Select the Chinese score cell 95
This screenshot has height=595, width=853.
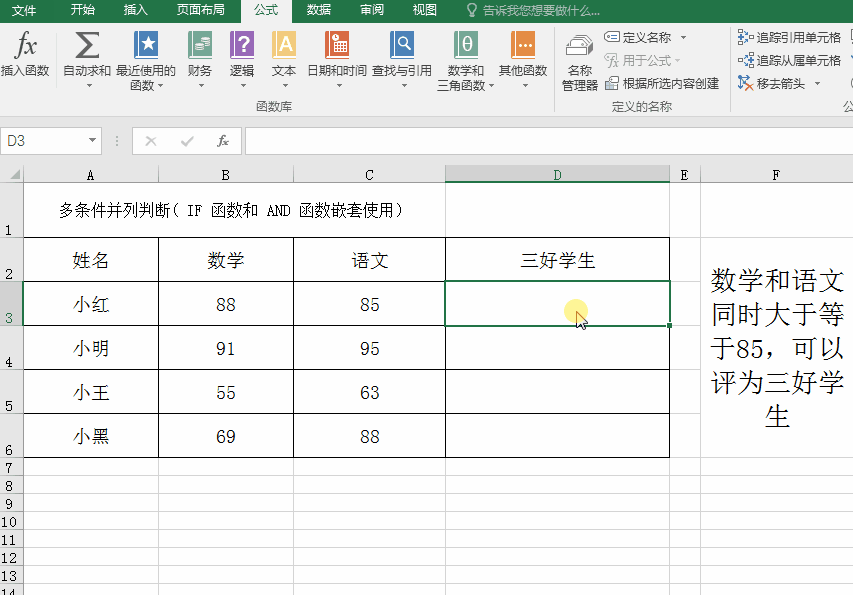click(369, 348)
